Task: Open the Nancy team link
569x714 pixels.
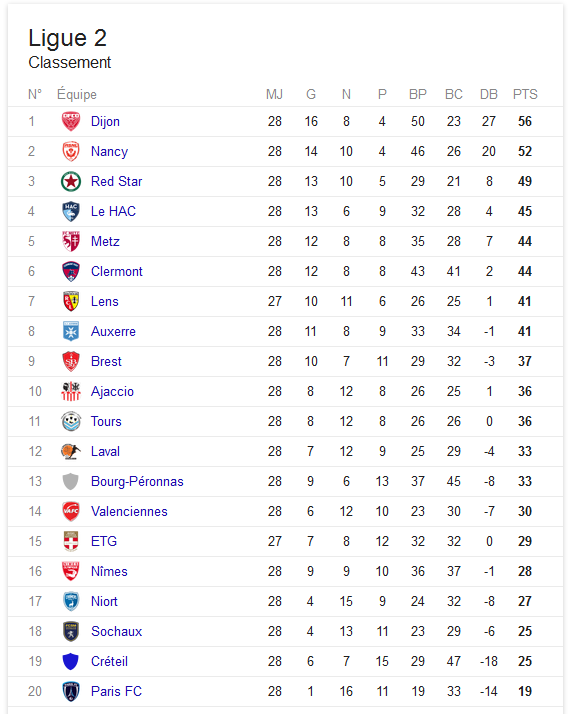Action: [109, 152]
